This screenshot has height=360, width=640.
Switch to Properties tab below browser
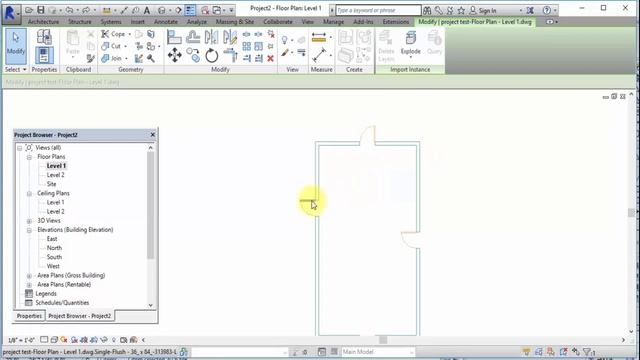point(29,316)
